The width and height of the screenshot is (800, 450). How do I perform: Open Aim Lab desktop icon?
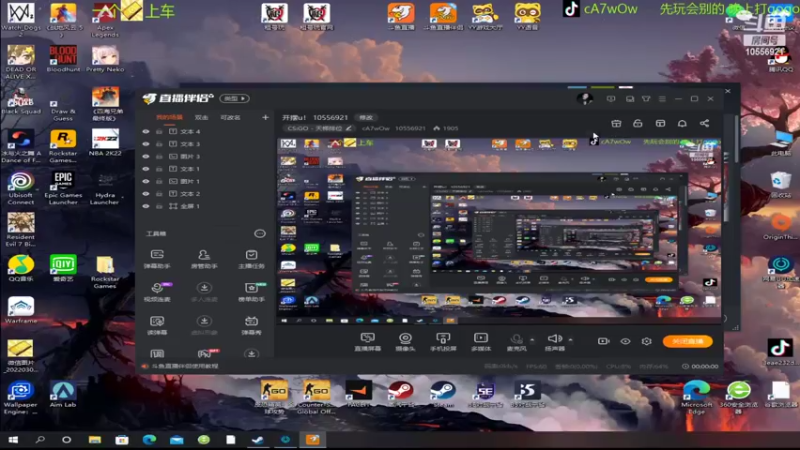click(63, 395)
